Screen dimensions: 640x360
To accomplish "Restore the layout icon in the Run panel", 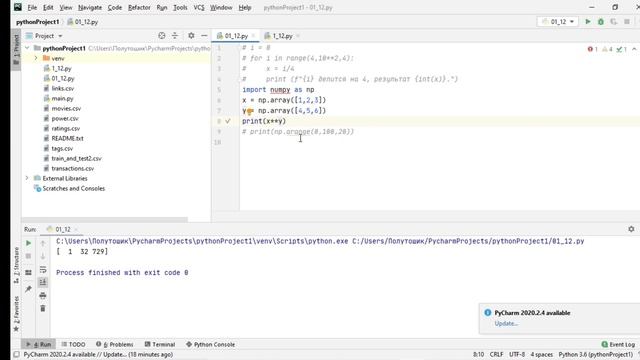I will coord(29,272).
